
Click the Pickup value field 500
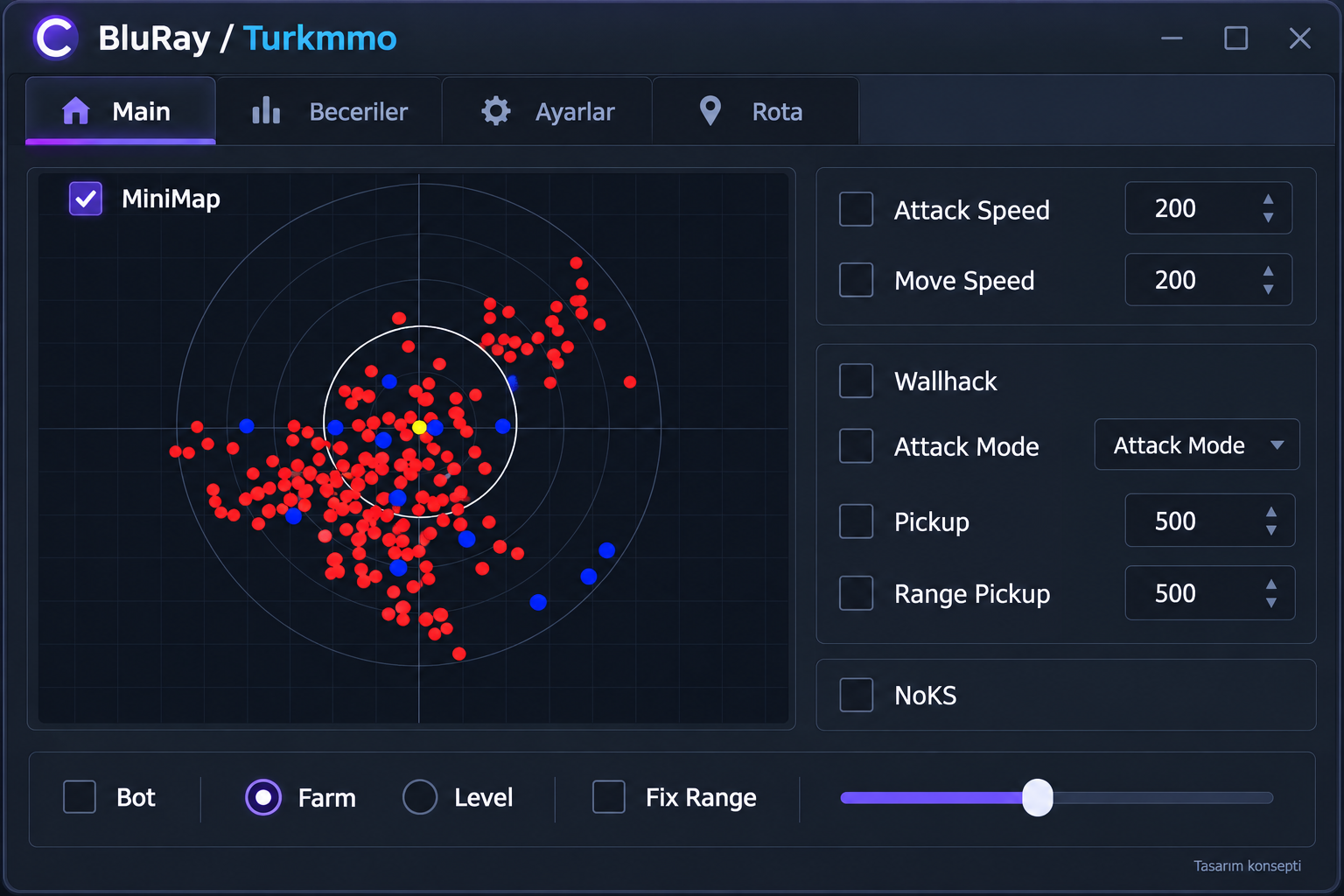[x=1209, y=521]
